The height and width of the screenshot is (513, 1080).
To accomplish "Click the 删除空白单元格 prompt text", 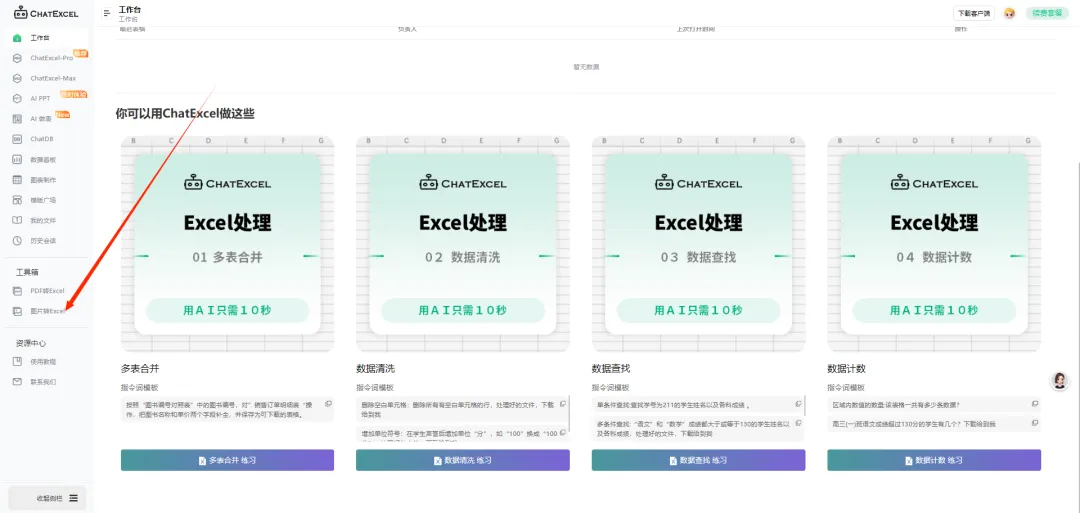I will (x=458, y=410).
